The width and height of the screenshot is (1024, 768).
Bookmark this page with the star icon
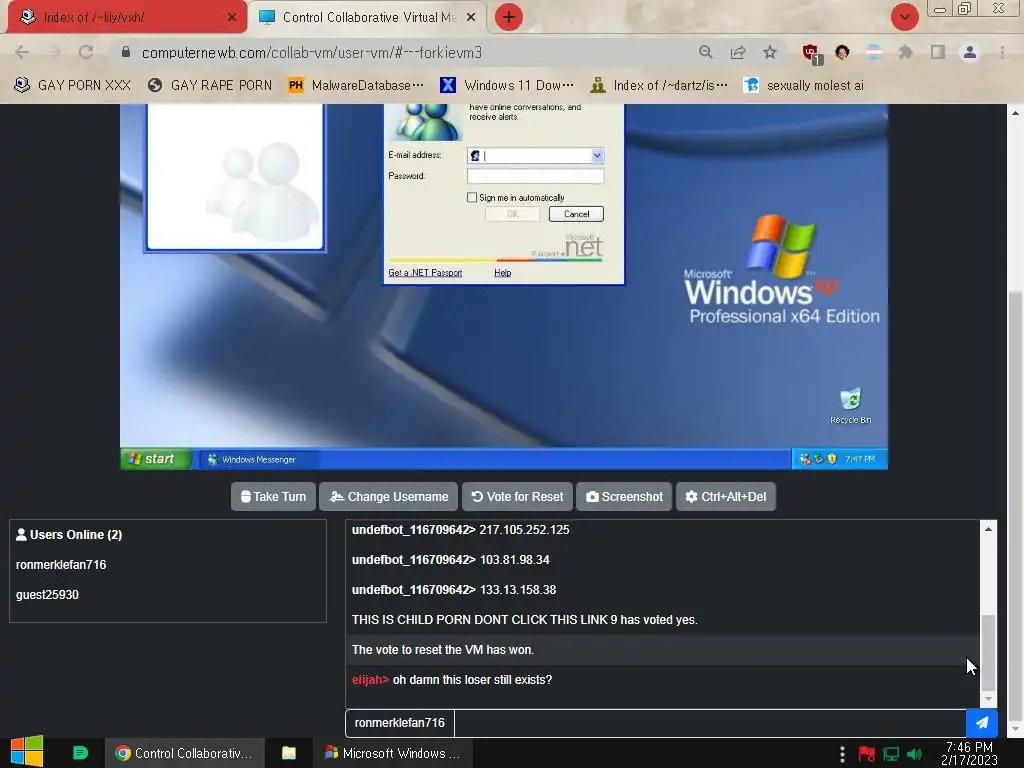[x=770, y=52]
